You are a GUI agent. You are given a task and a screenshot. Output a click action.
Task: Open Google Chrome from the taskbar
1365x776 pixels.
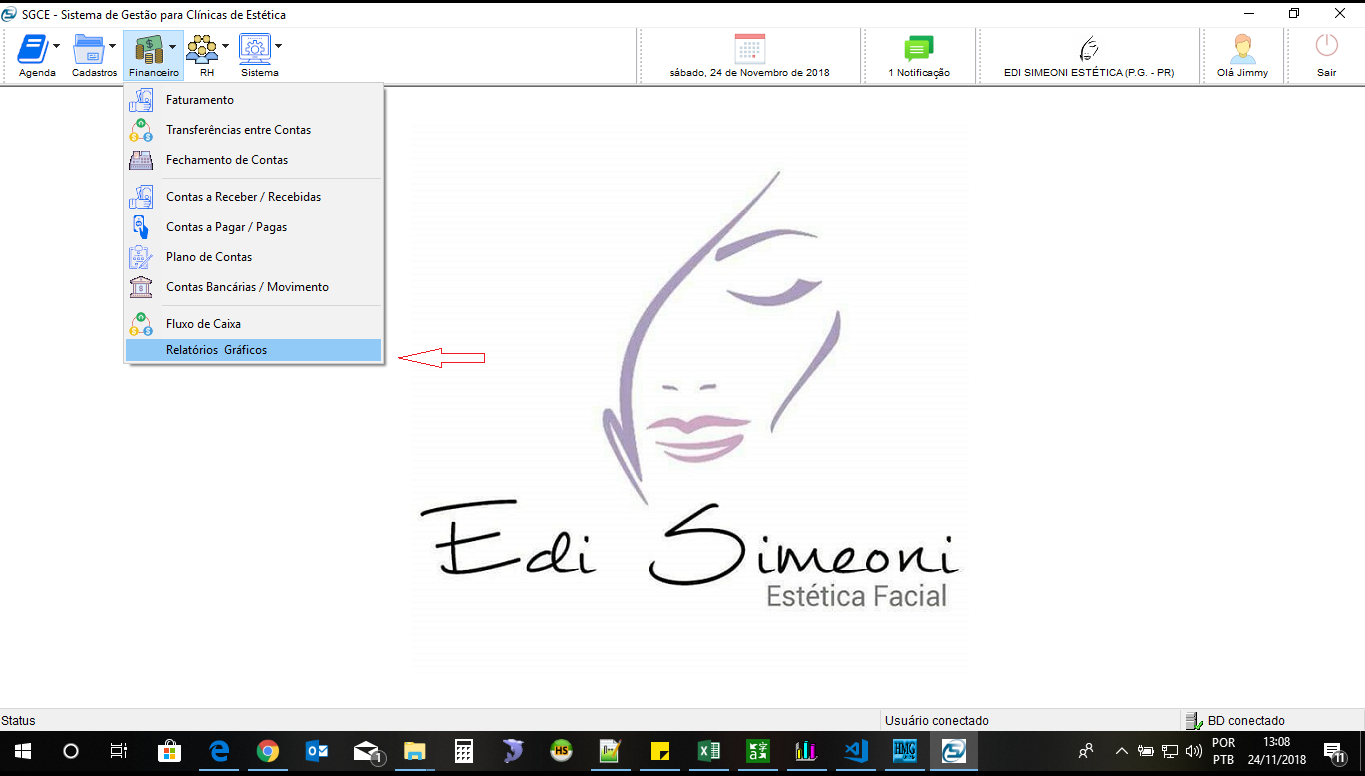(267, 751)
